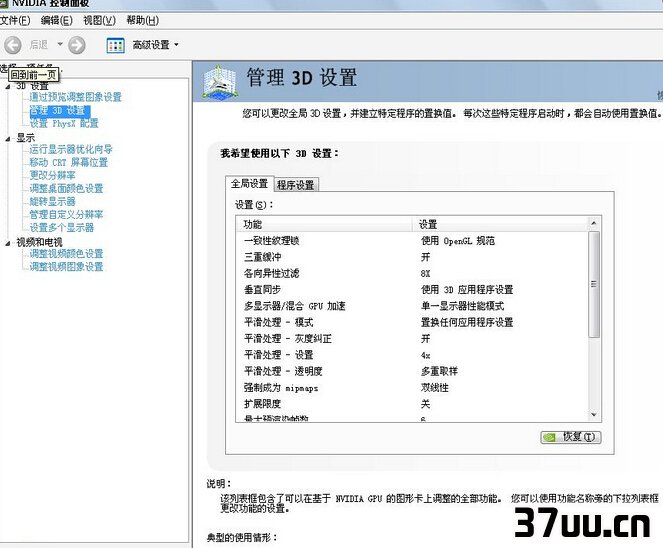Select the 扩展限度 row

click(x=412, y=404)
